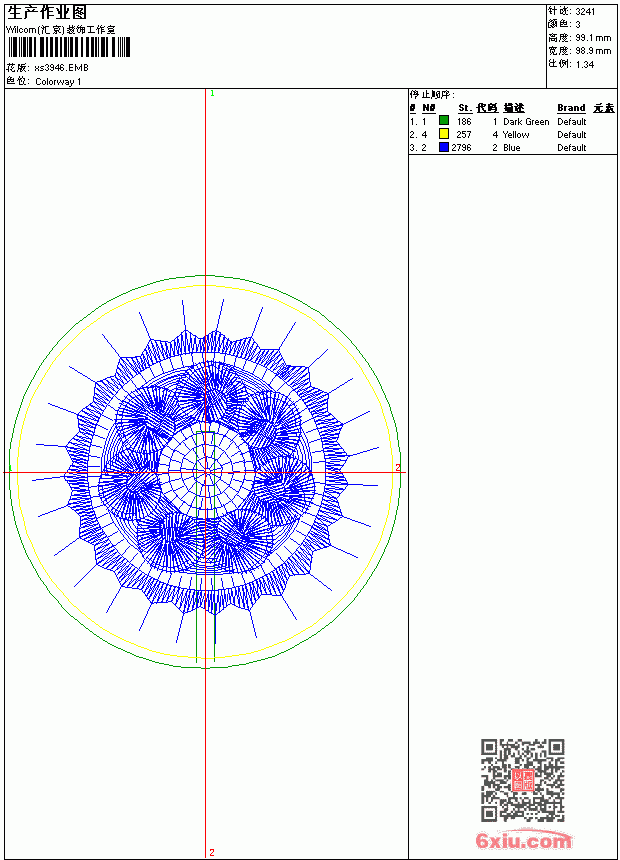Click the file name xs3946.EMB
Viewport: 620px width, 860px height.
click(61, 68)
